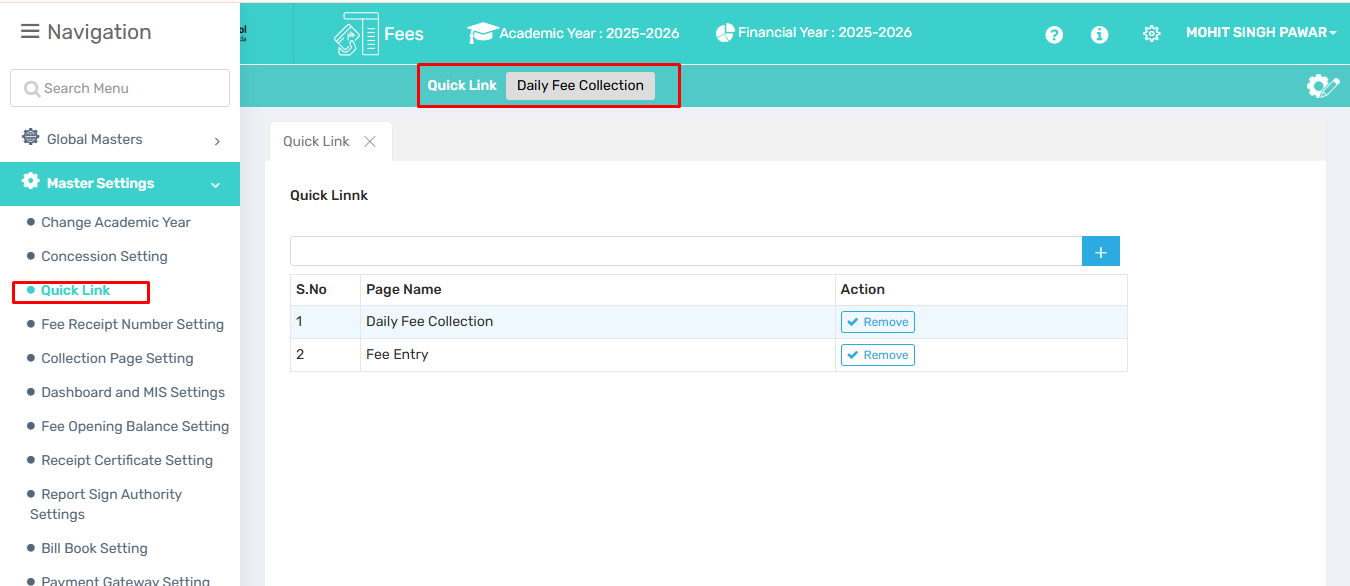Click the Master Settings gear icon
Screen dimensions: 1350x586
[x=30, y=182]
